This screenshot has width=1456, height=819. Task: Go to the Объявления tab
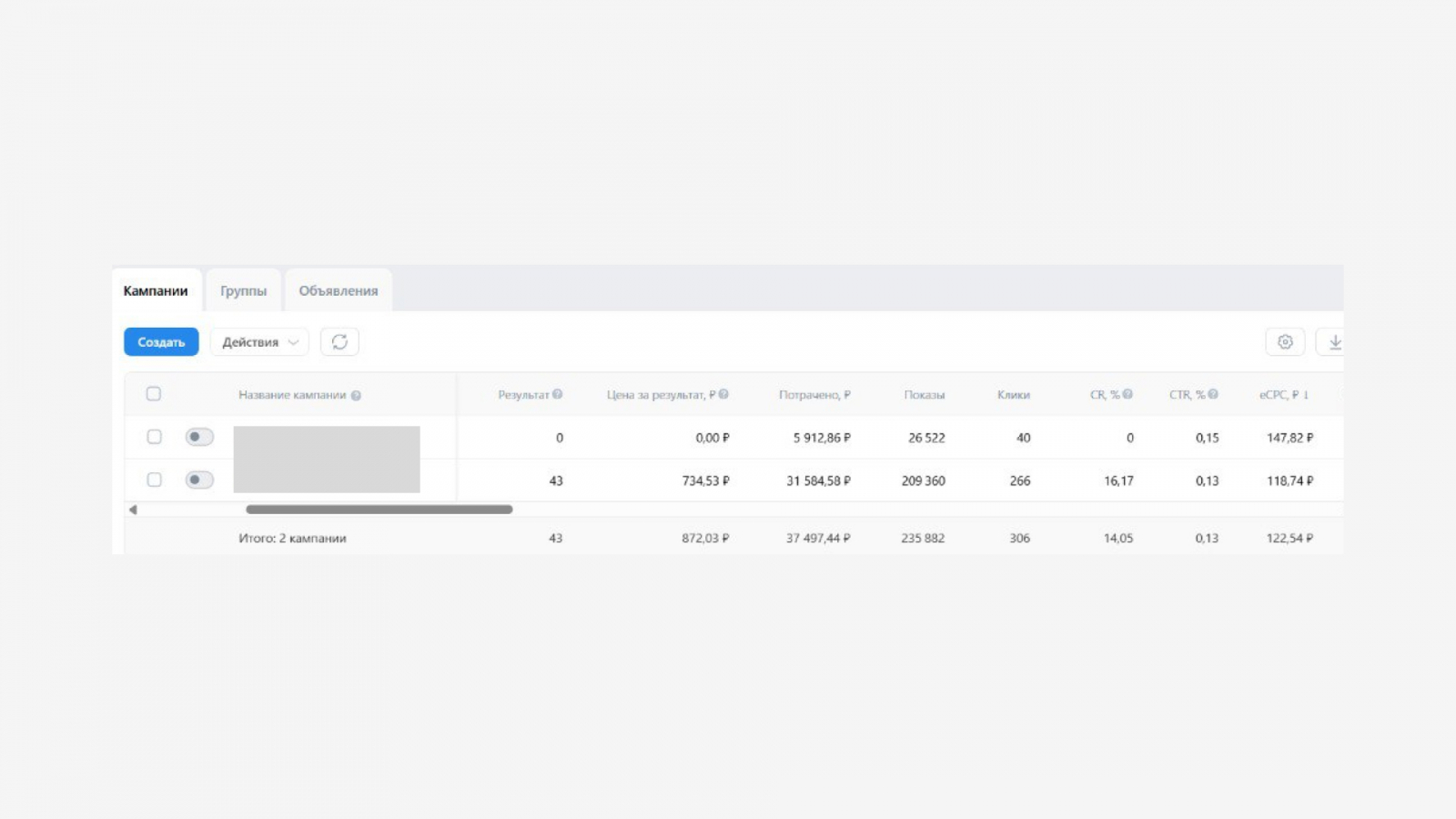click(339, 291)
